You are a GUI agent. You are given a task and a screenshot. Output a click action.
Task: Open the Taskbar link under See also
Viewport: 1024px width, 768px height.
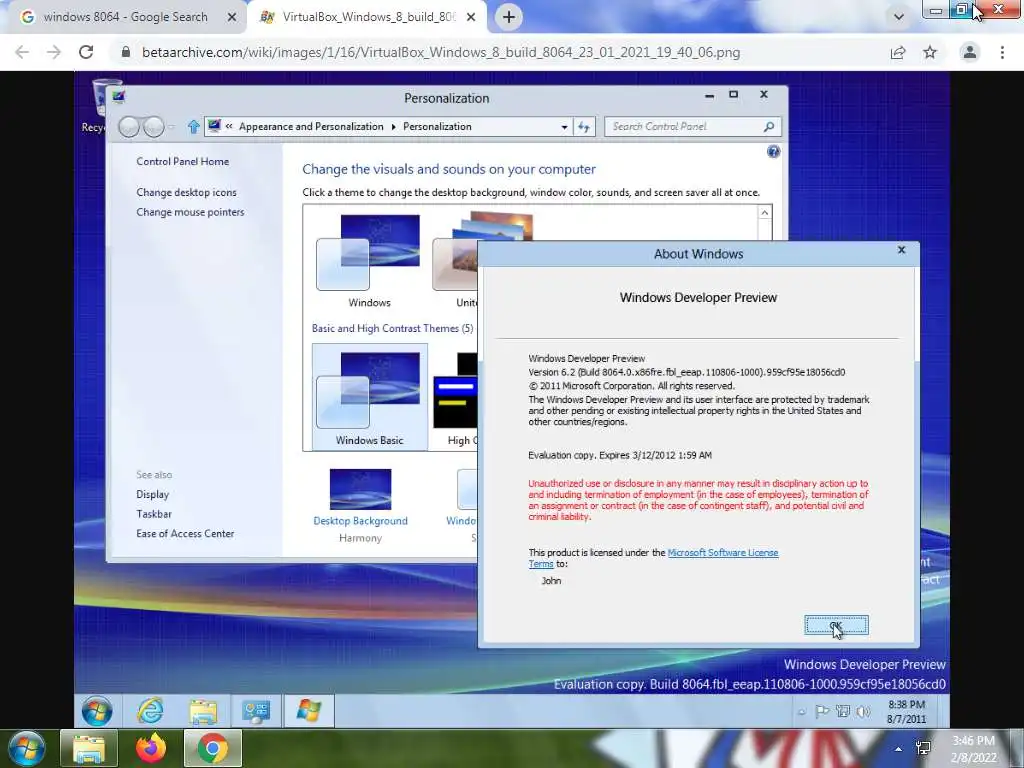(153, 514)
